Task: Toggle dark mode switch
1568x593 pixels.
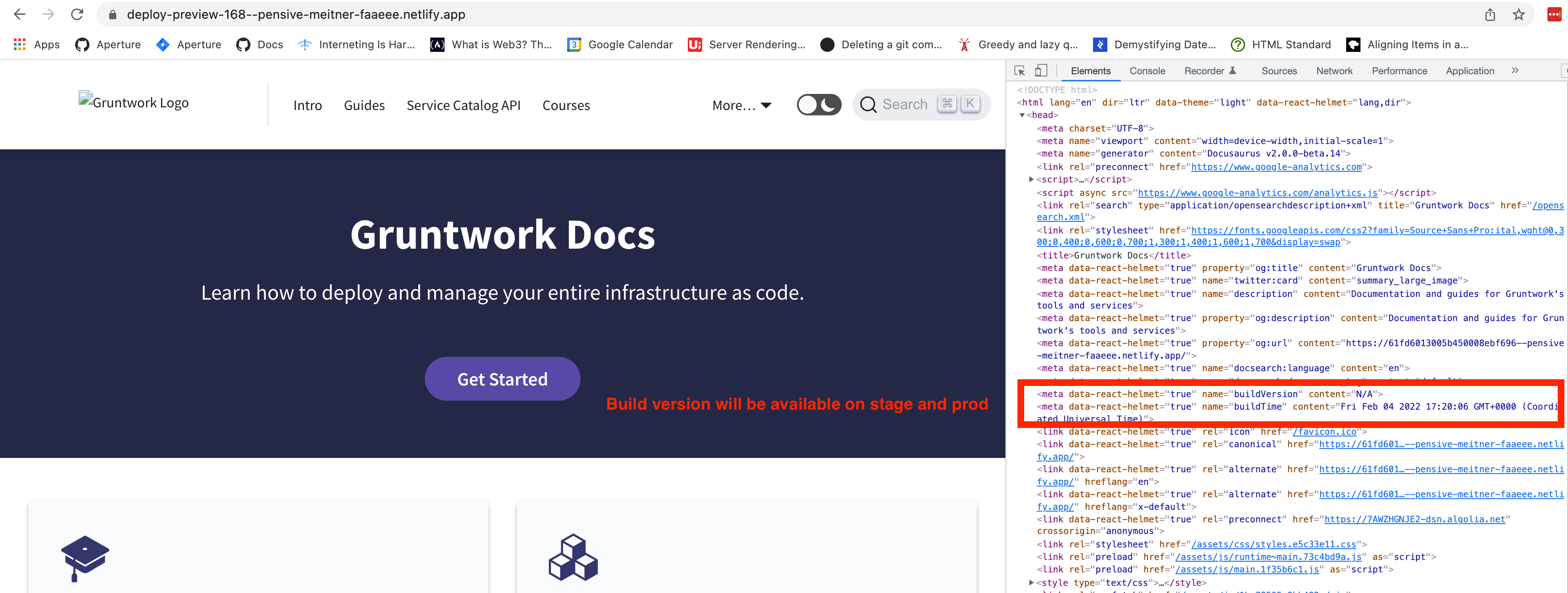Action: pos(819,105)
